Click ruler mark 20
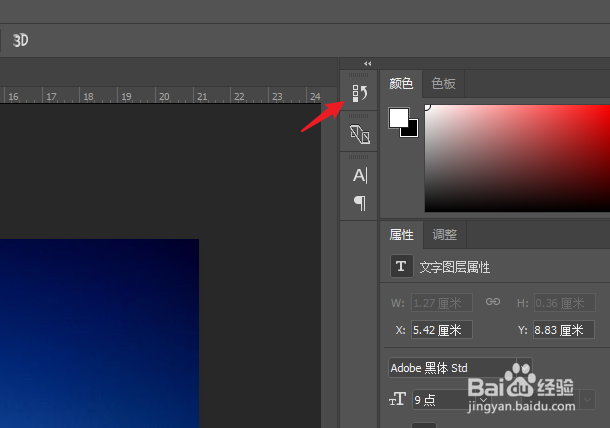Image resolution: width=610 pixels, height=428 pixels. 164,96
